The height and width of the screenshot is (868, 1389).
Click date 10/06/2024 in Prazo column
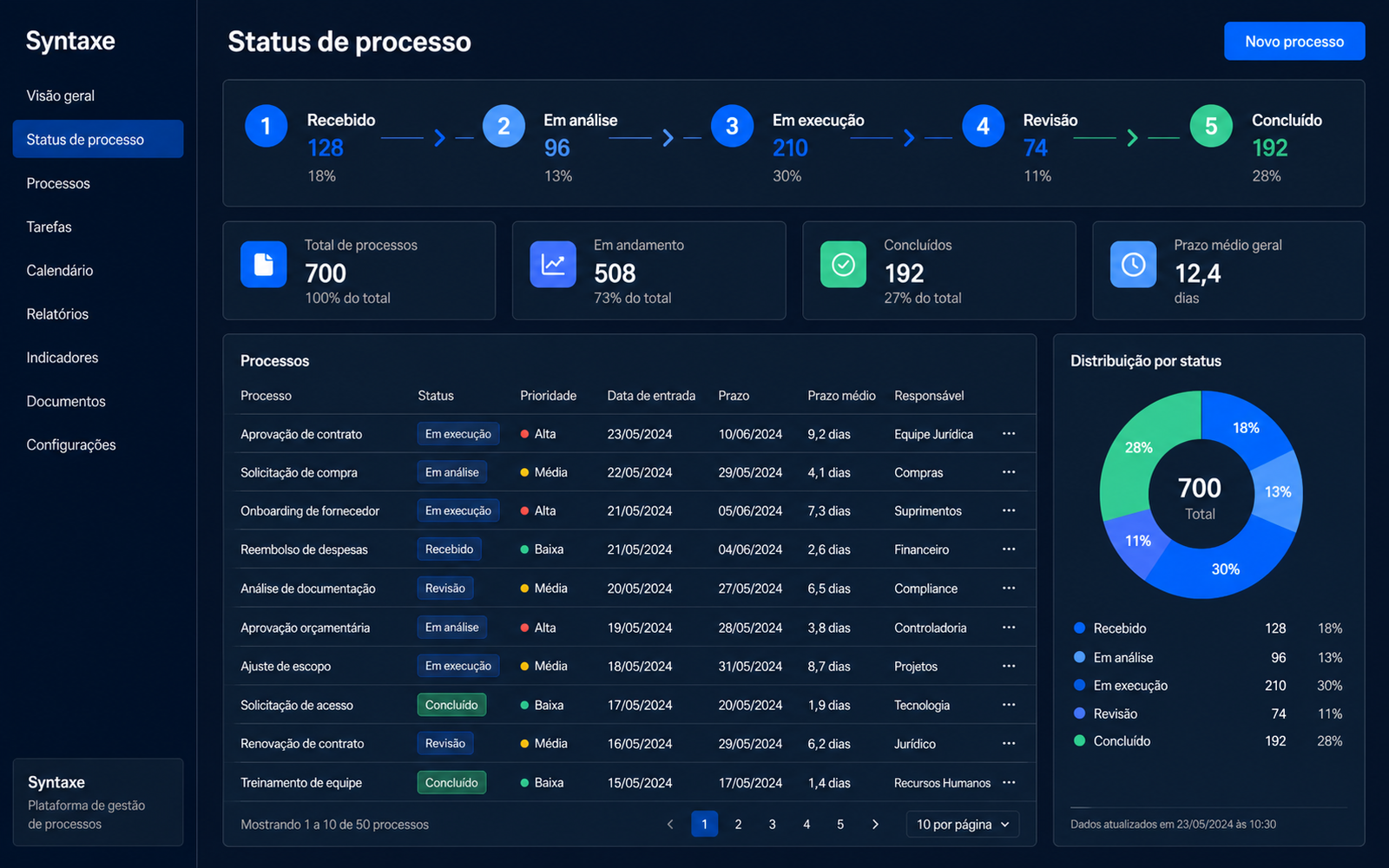click(750, 434)
